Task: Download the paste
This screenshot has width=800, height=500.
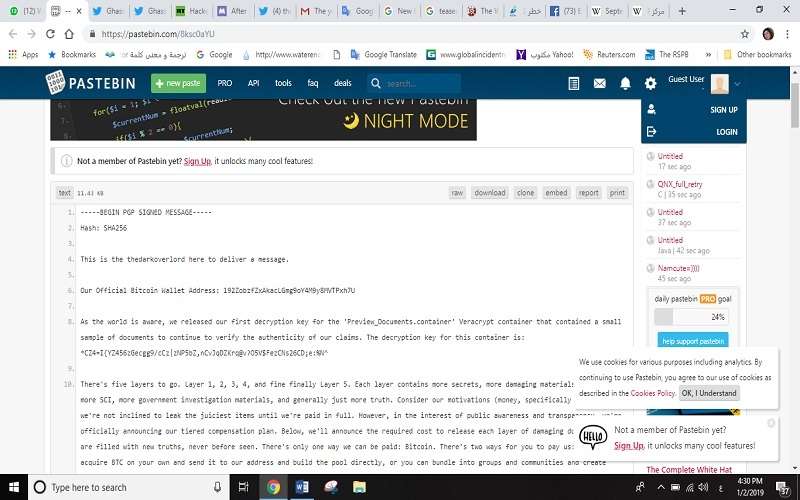Action: click(490, 193)
